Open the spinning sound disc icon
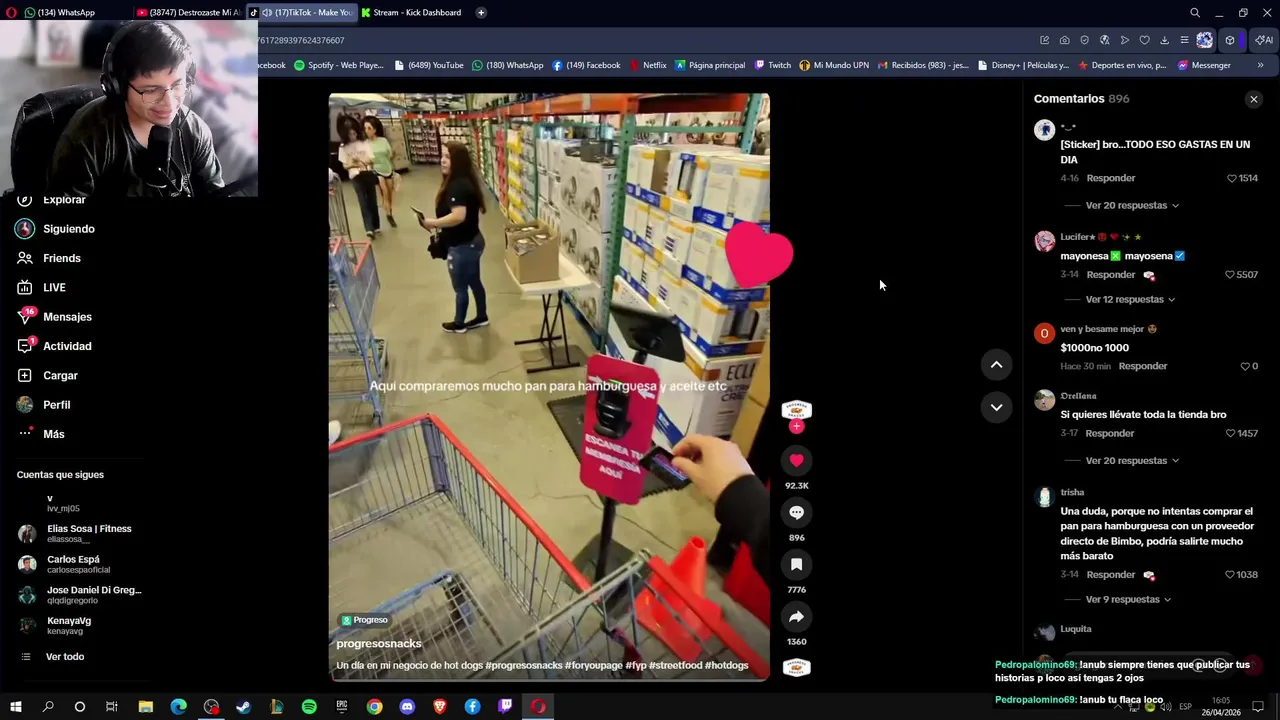Image resolution: width=1280 pixels, height=720 pixels. tap(796, 667)
